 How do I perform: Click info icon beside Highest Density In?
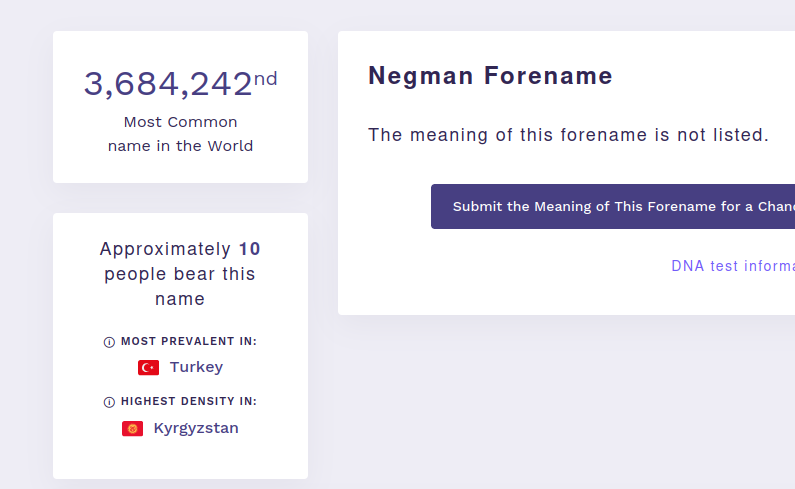[x=109, y=402]
